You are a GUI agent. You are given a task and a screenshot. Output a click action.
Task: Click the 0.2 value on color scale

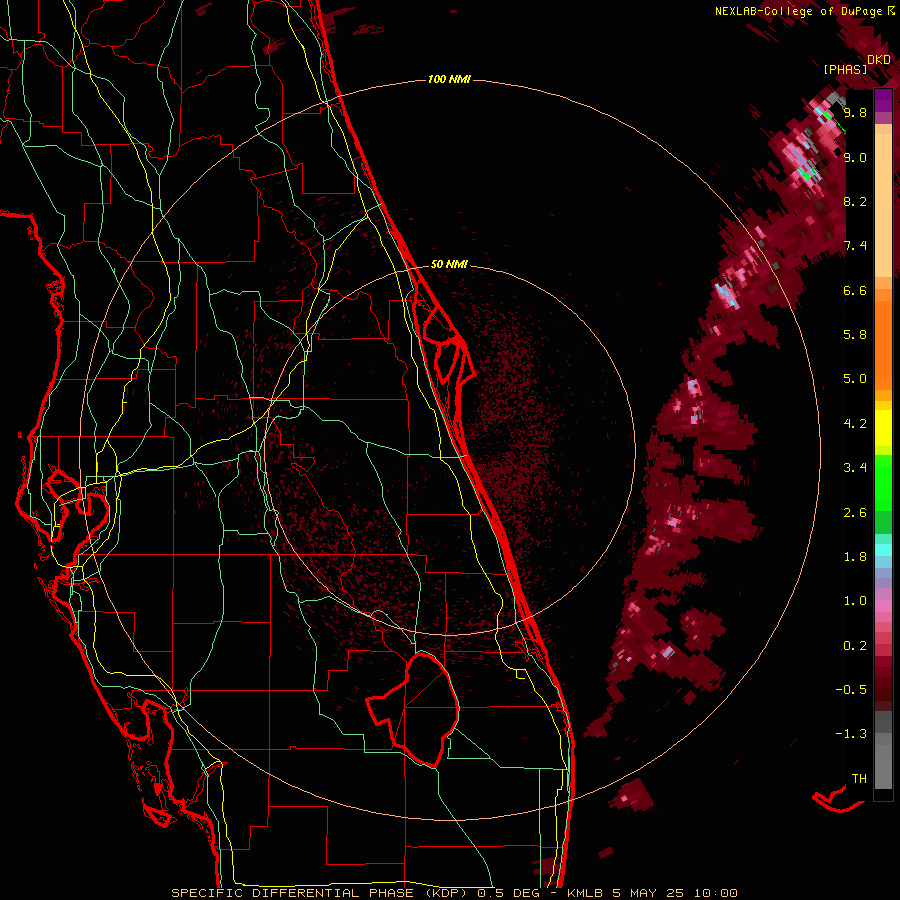coord(855,646)
